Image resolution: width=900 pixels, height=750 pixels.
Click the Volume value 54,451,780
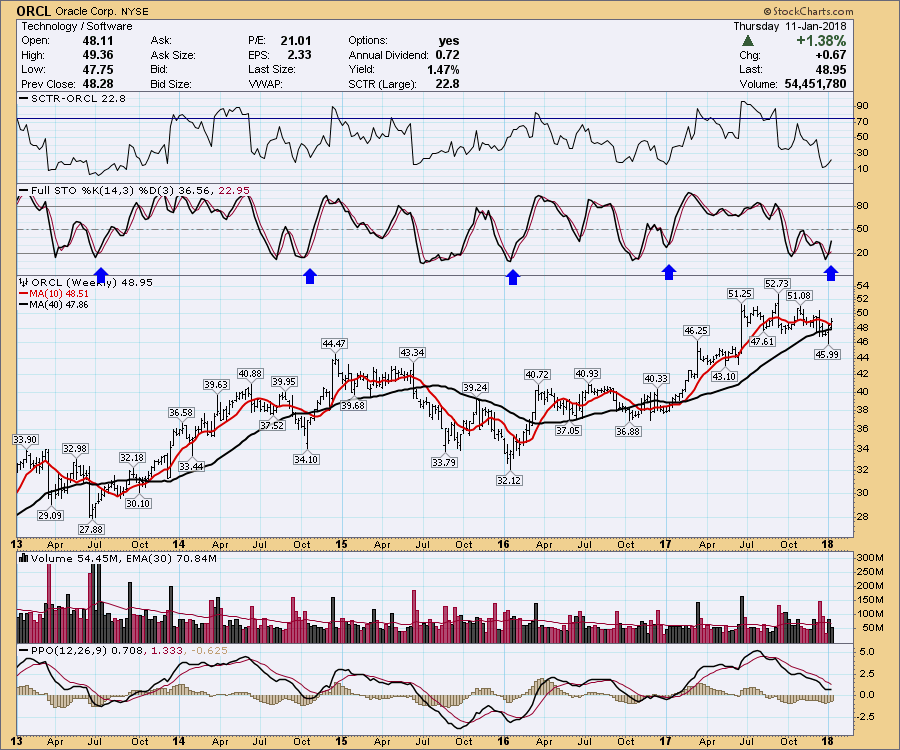815,84
